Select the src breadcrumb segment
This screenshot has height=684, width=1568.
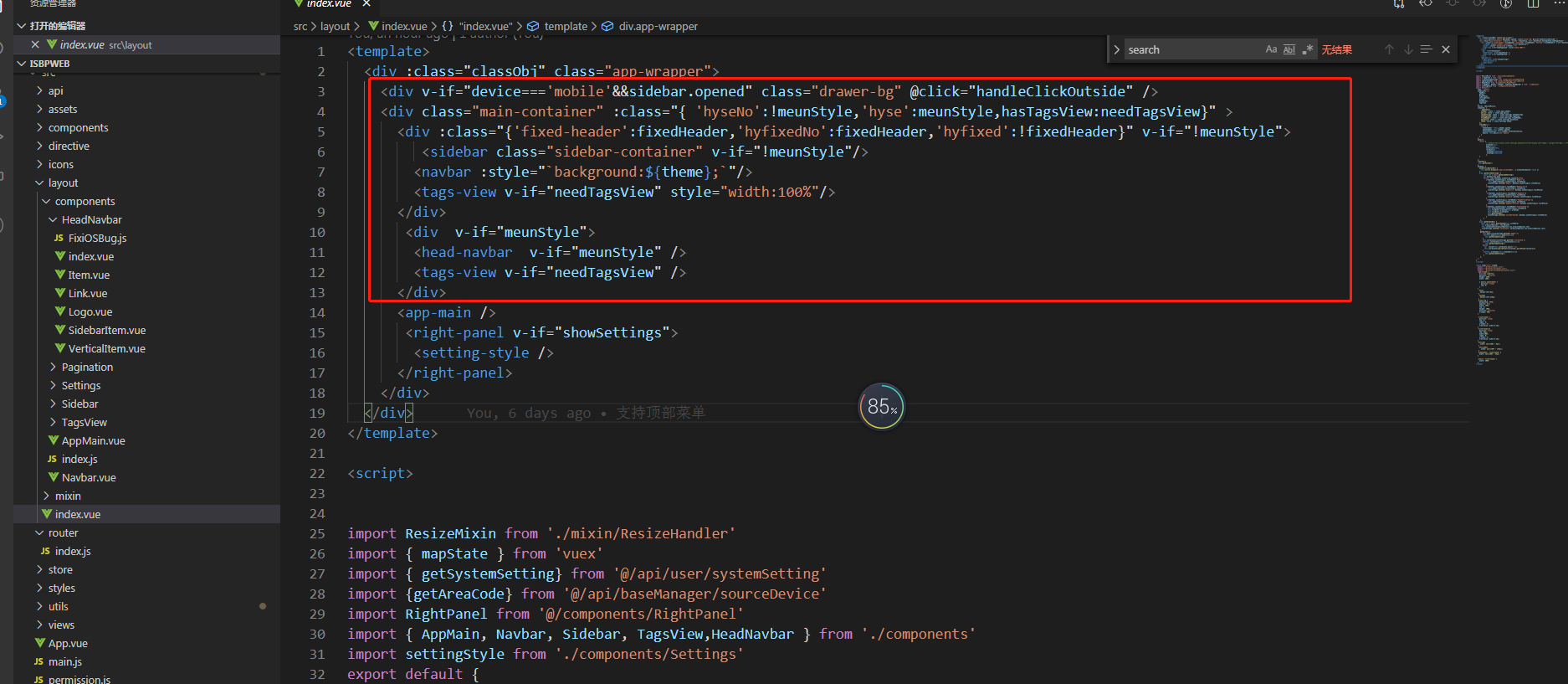(x=300, y=26)
